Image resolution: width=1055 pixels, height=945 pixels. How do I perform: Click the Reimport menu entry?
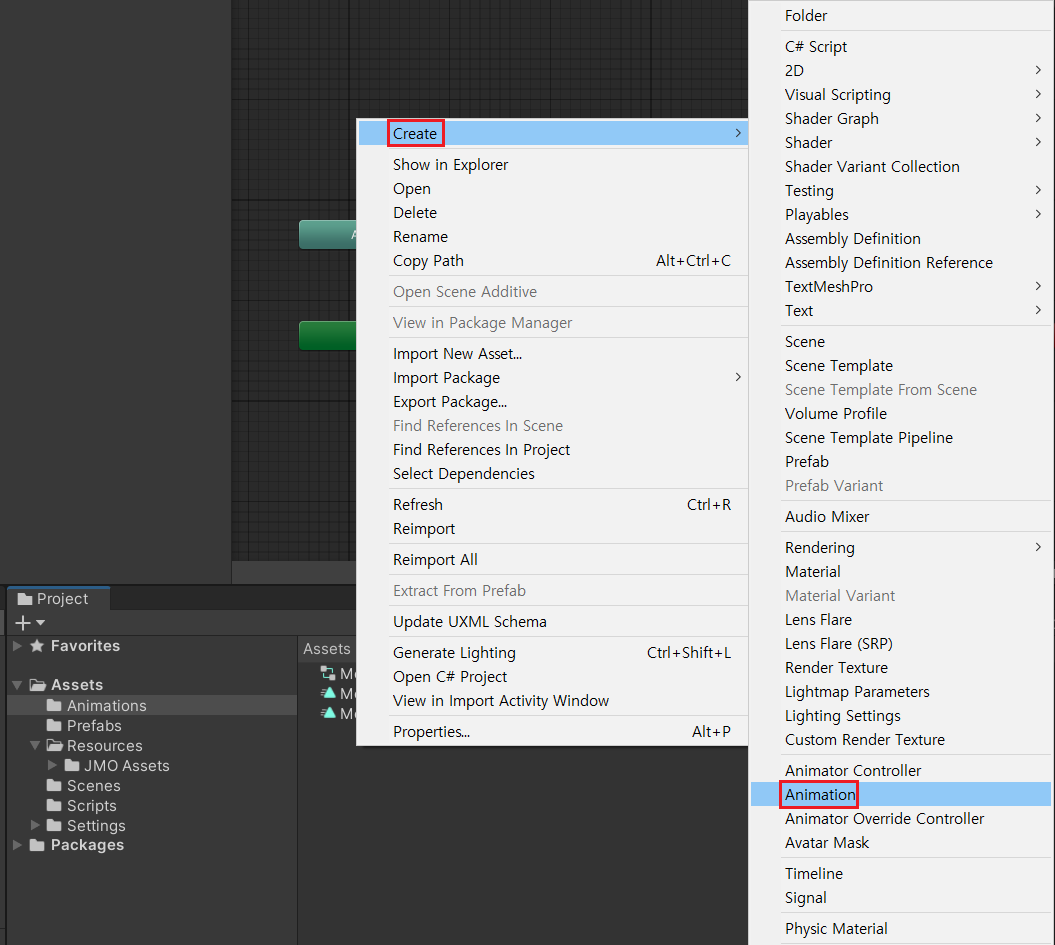(553, 529)
